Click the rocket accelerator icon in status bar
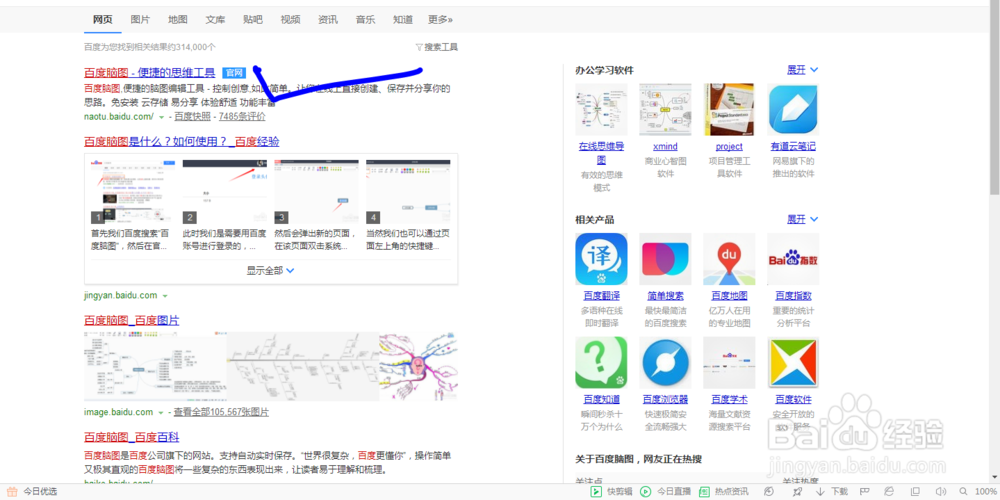The image size is (1000, 500). pos(797,491)
